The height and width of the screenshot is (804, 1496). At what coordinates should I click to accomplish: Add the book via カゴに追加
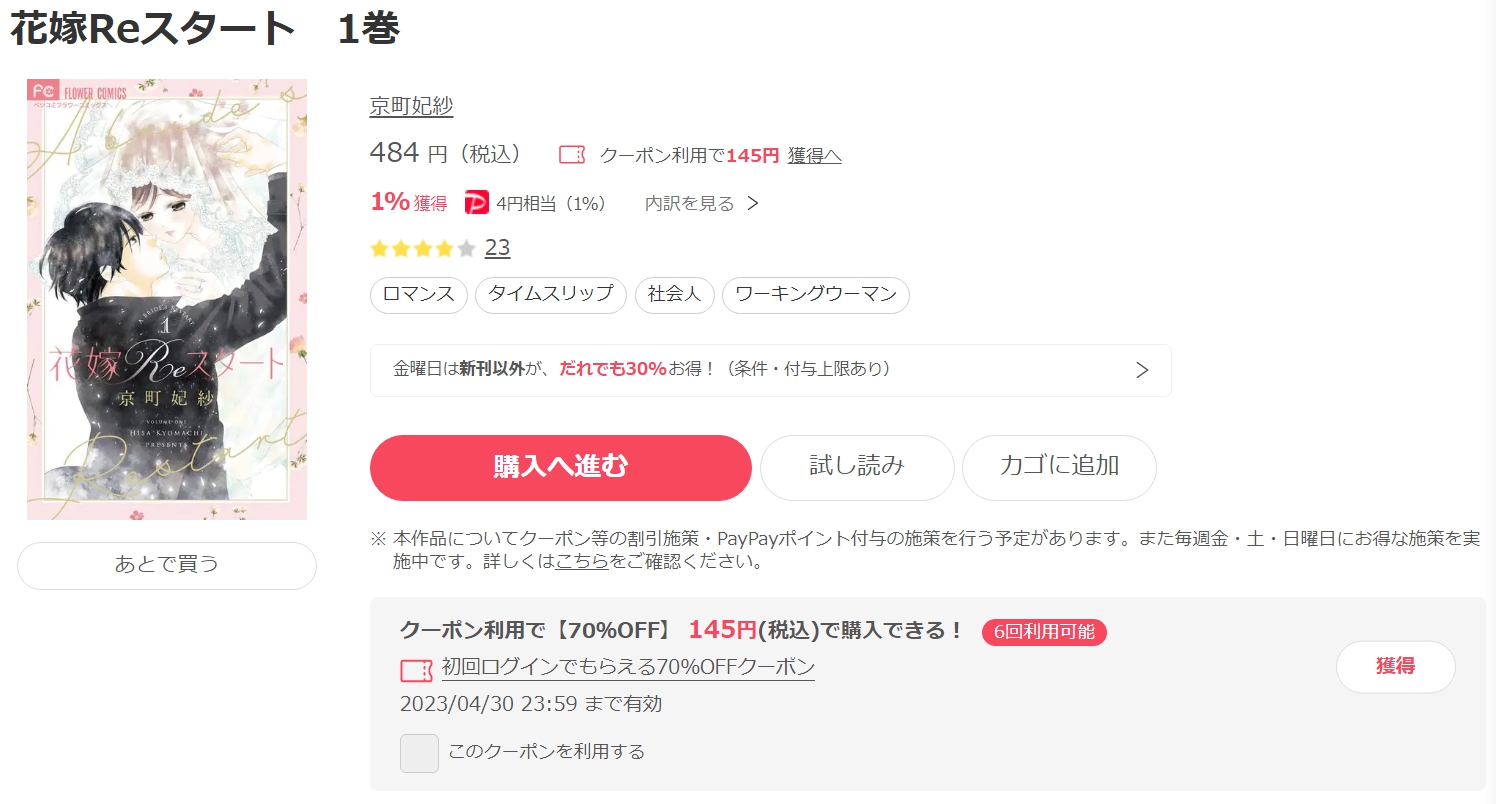(x=1059, y=467)
